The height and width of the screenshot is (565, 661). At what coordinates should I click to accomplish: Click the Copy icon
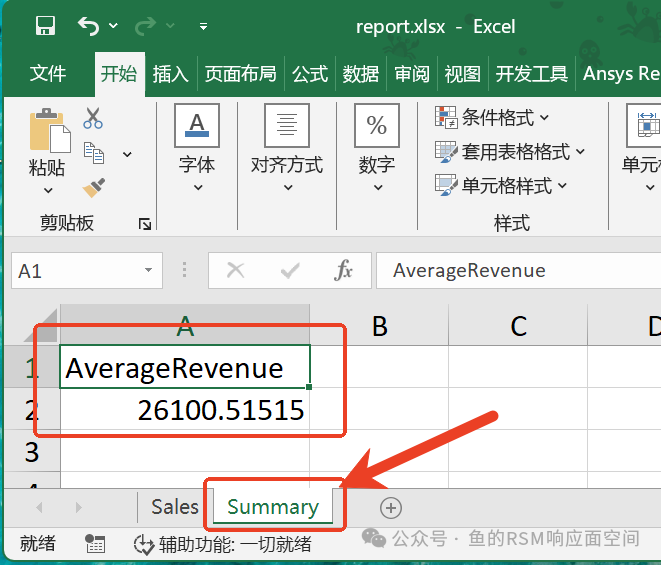tap(94, 153)
